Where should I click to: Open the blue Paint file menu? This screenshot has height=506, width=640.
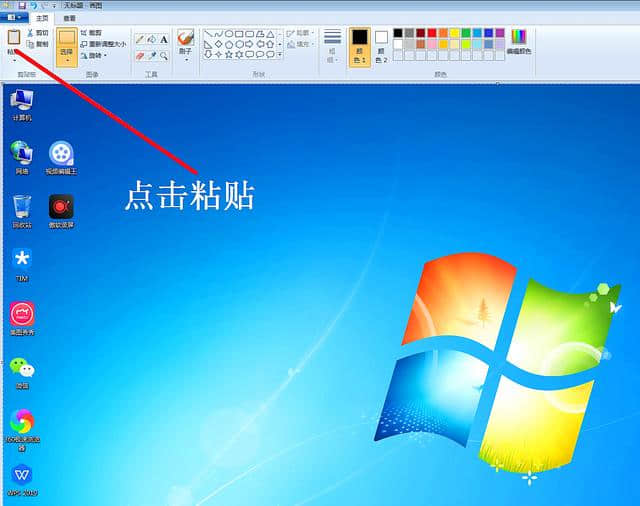coord(14,18)
